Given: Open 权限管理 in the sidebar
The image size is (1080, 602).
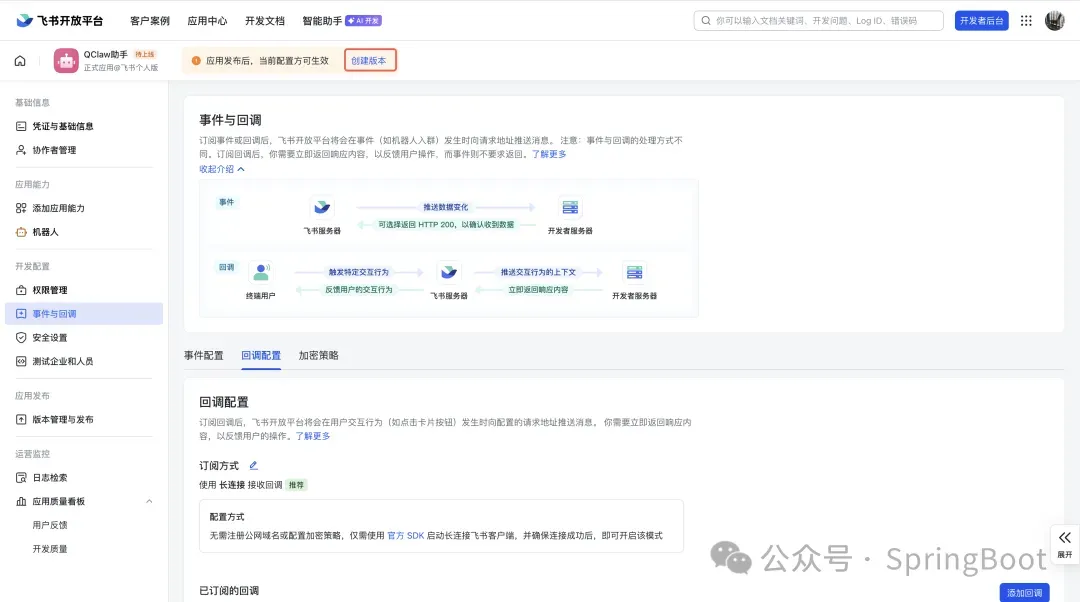Looking at the screenshot, I should pyautogui.click(x=50, y=290).
